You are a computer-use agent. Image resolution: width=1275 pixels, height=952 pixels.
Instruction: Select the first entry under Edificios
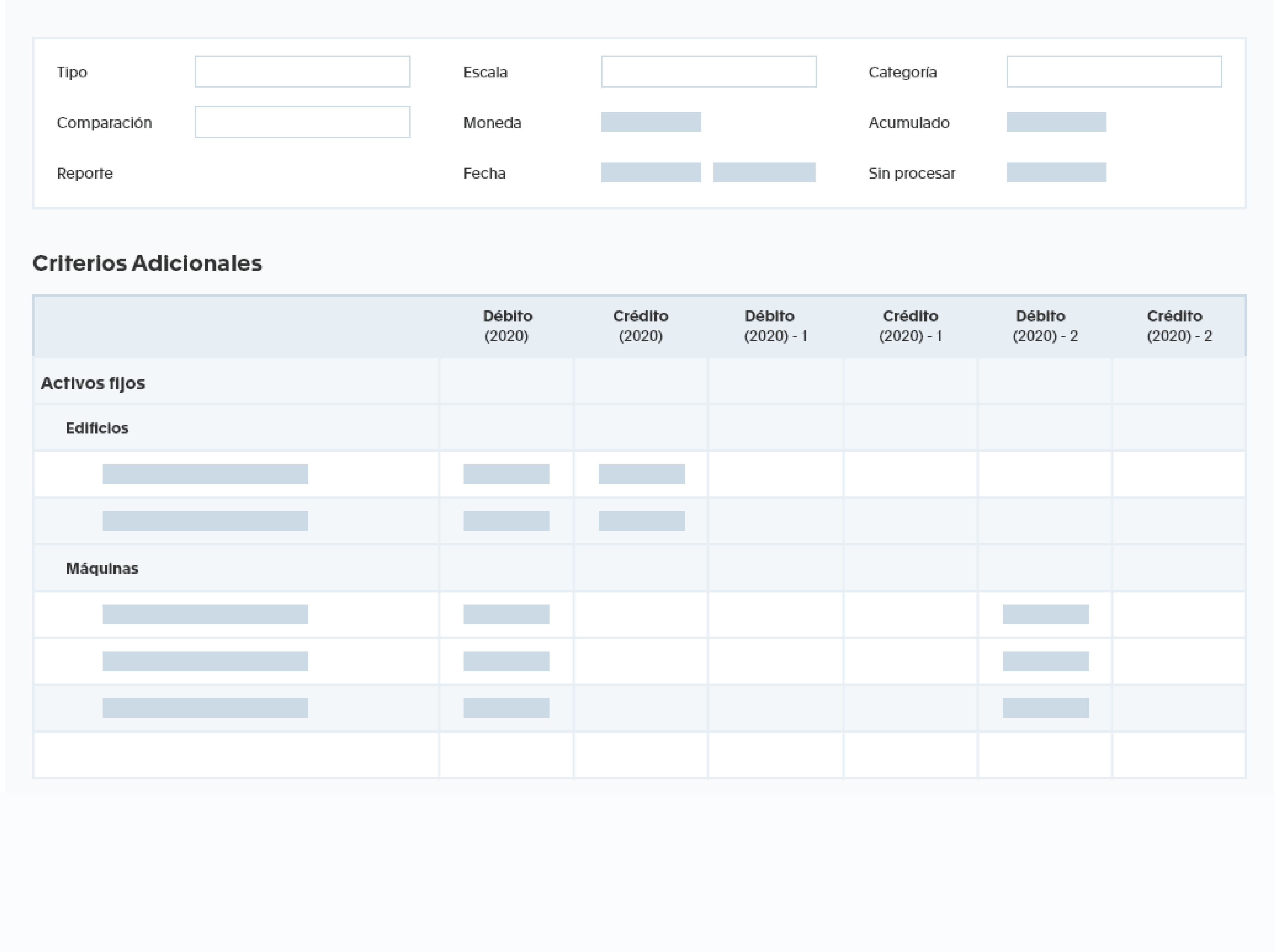click(x=205, y=474)
